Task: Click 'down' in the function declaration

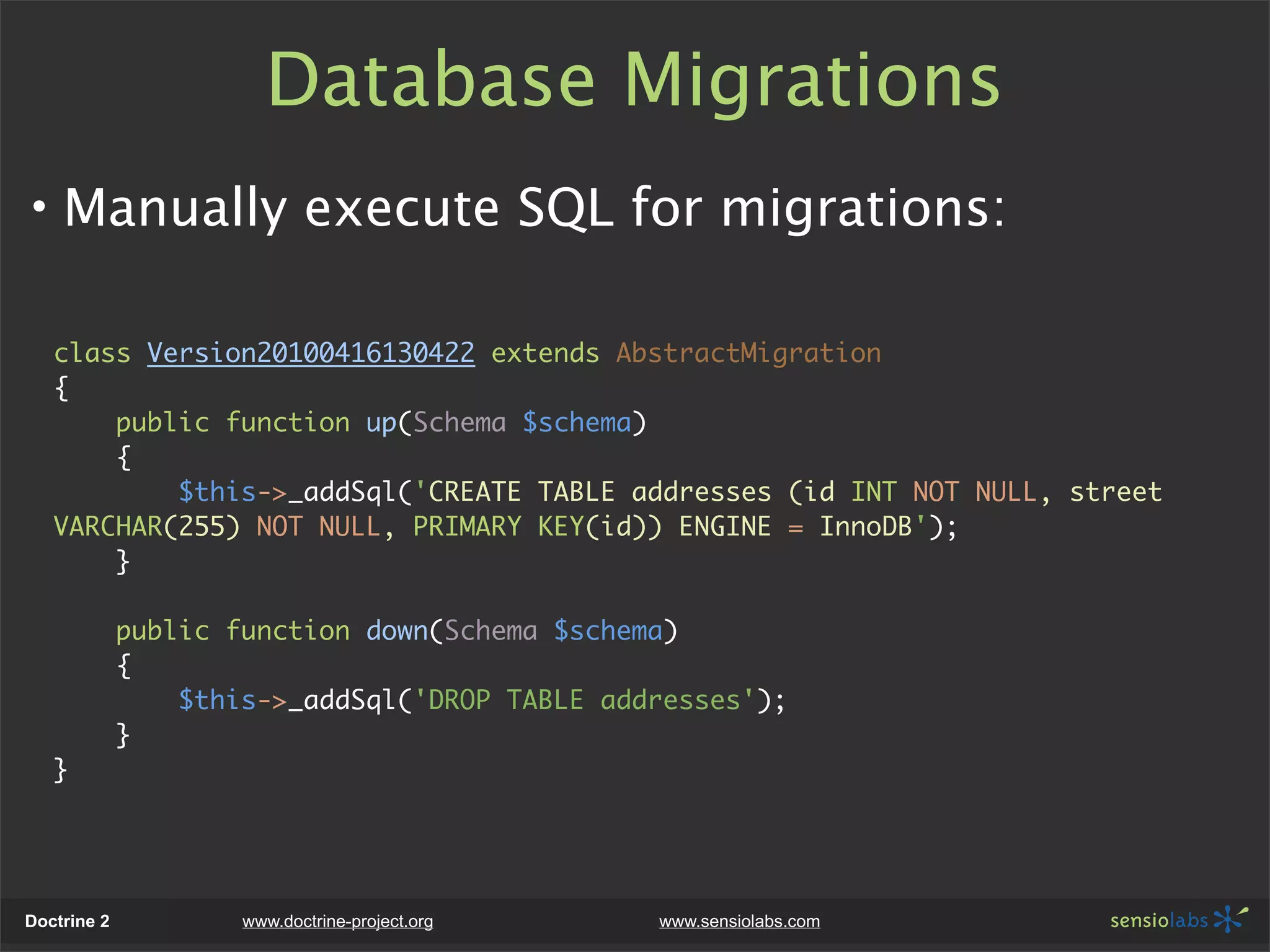Action: pos(397,631)
